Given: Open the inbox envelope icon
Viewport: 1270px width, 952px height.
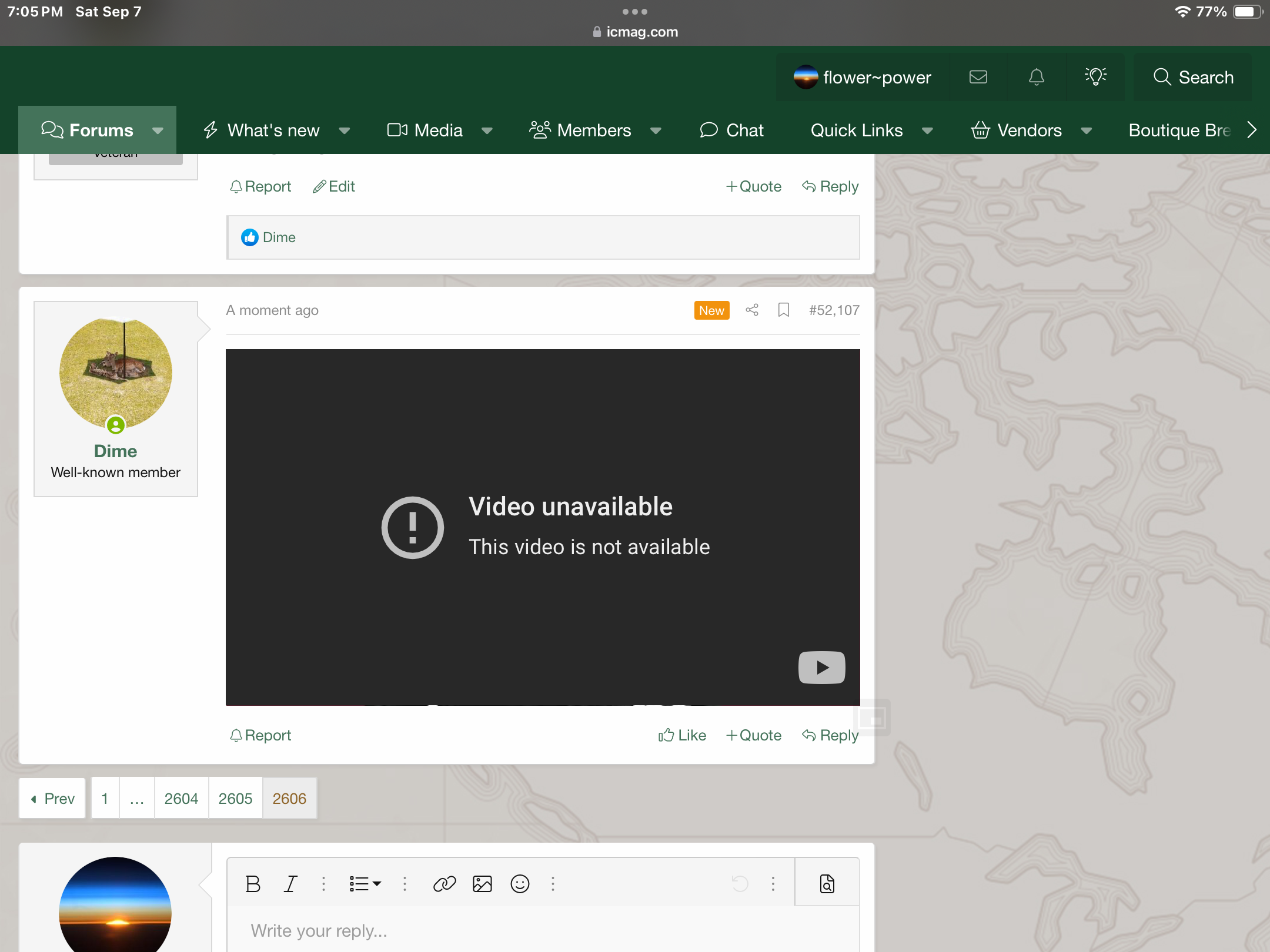Looking at the screenshot, I should pos(978,77).
